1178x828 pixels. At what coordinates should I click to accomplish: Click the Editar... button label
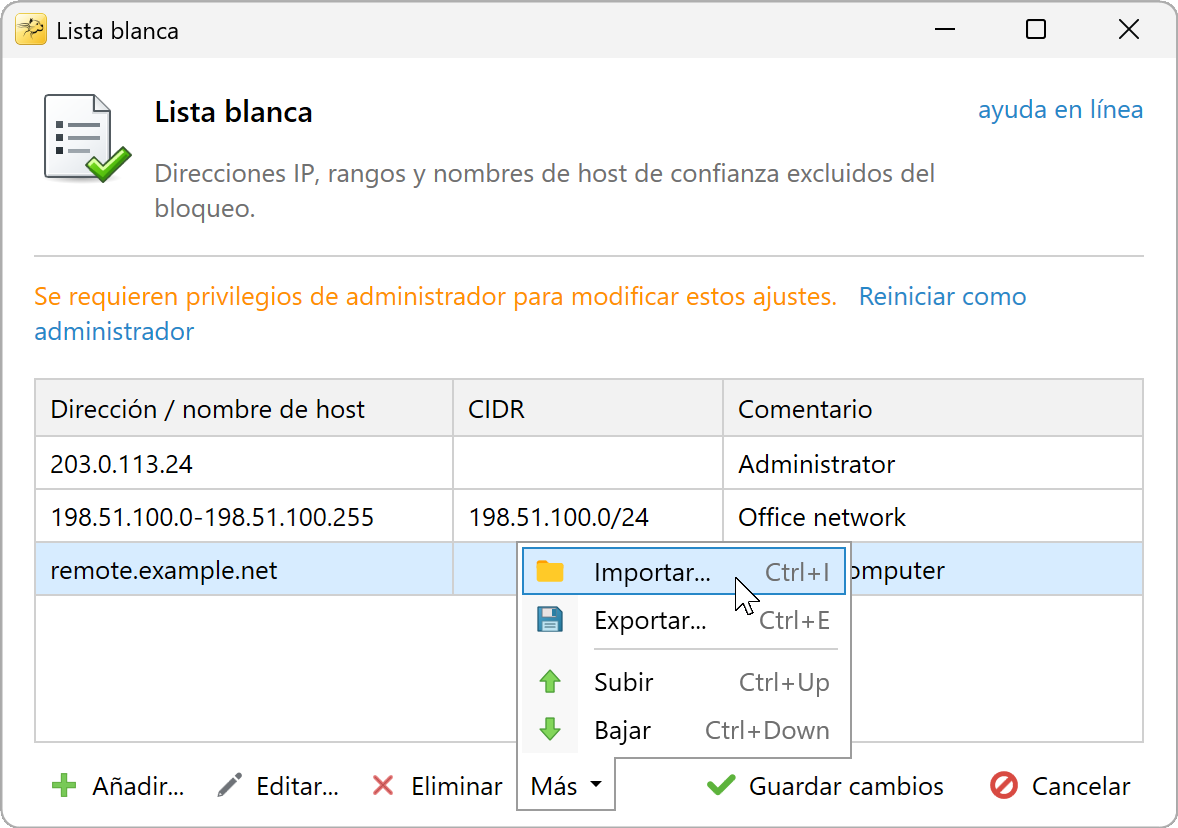(x=298, y=786)
